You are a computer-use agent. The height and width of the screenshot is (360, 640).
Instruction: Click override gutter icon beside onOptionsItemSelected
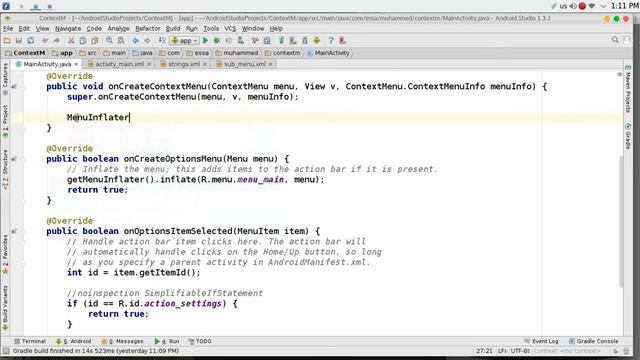[x=14, y=231]
